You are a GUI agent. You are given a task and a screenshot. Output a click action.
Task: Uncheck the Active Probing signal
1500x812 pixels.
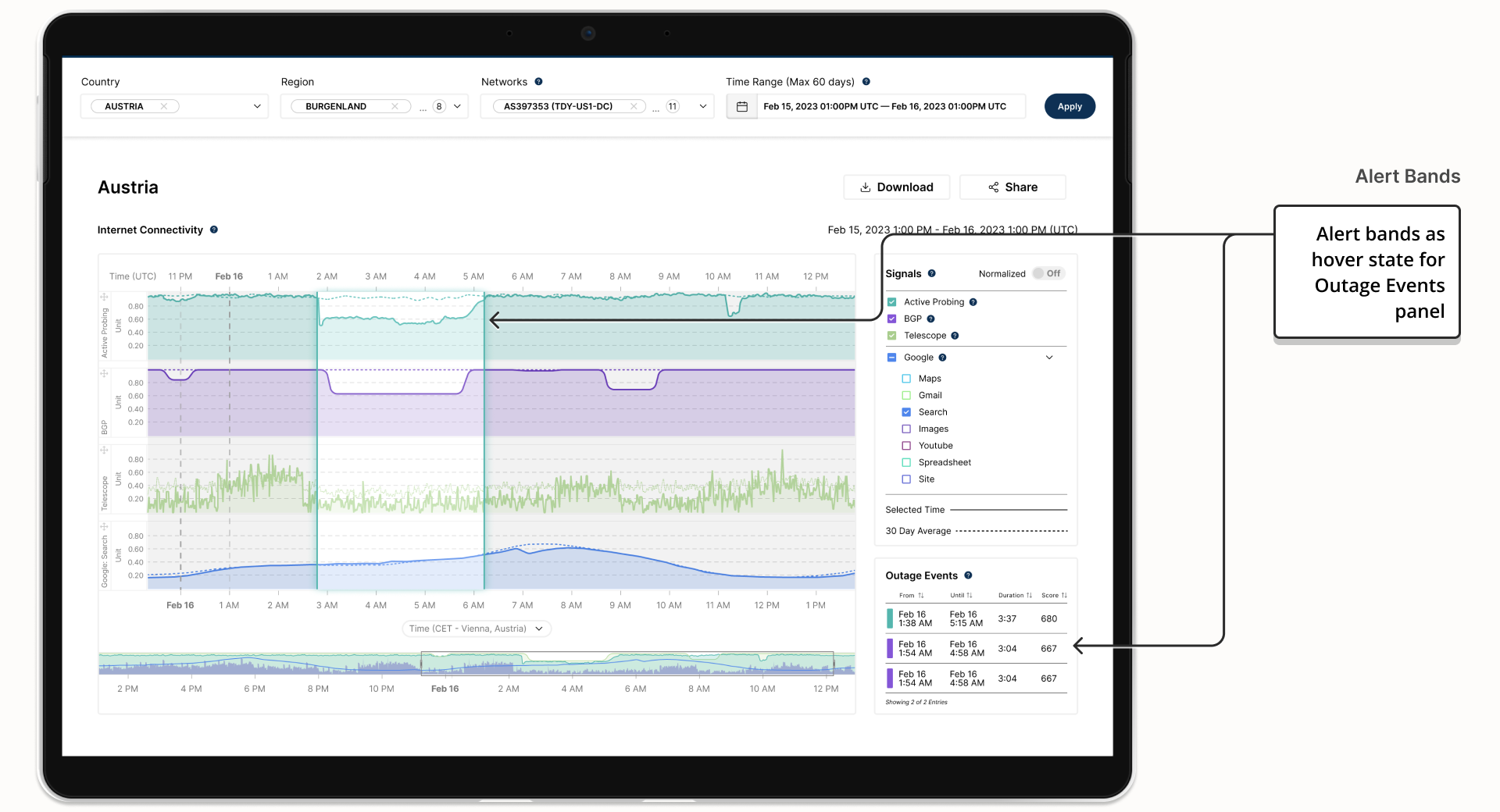pyautogui.click(x=891, y=302)
